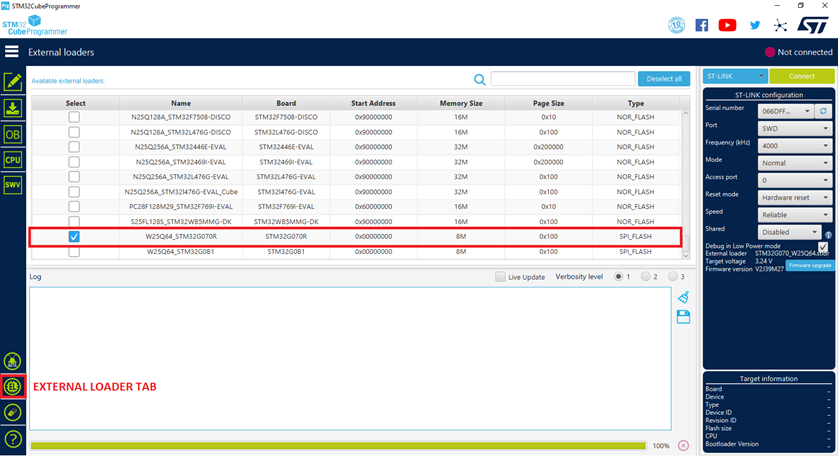Open the Serial number dropdown
The width and height of the screenshot is (838, 456).
786,111
